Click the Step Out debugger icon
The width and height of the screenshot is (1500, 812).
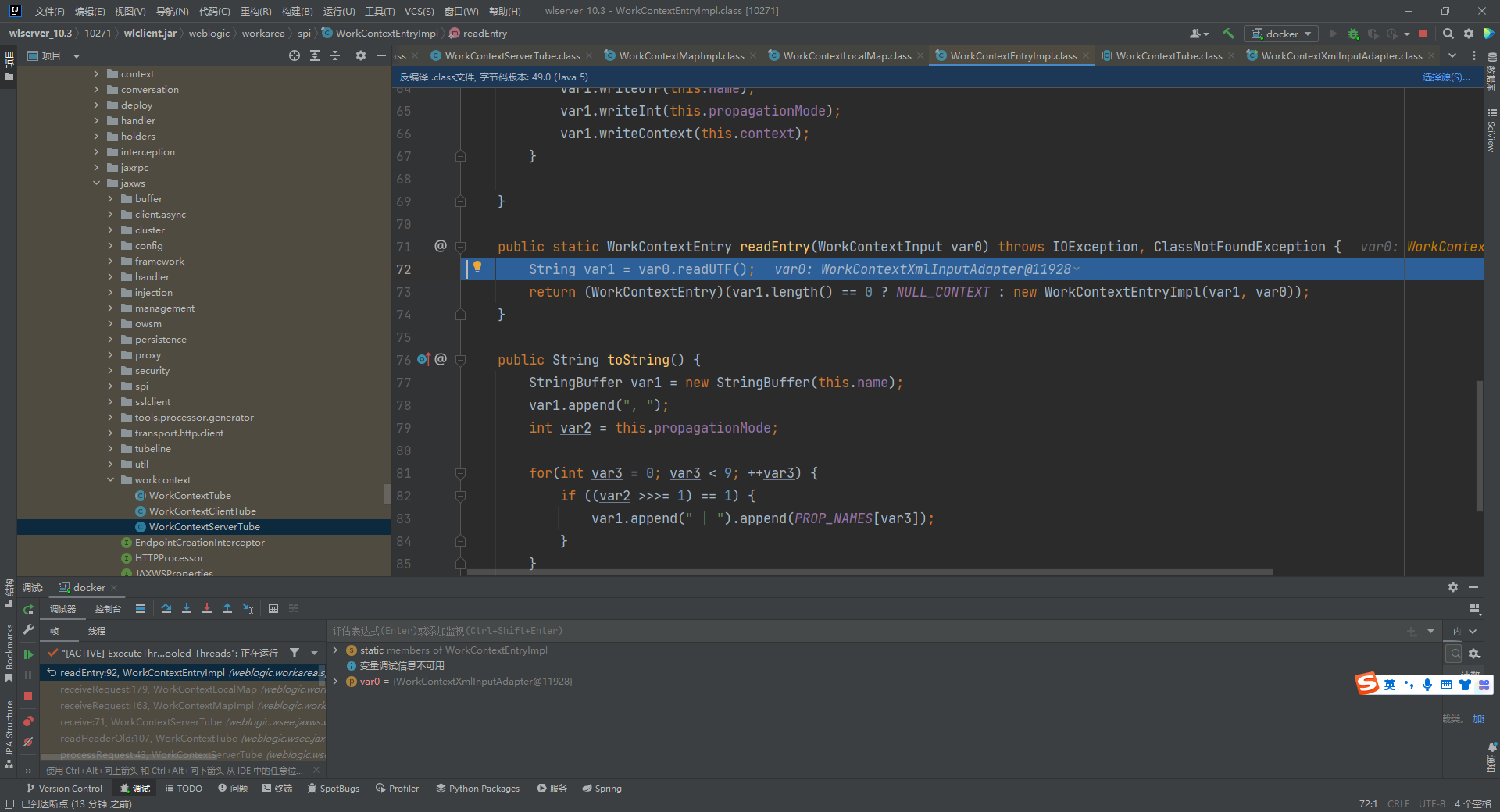(227, 608)
